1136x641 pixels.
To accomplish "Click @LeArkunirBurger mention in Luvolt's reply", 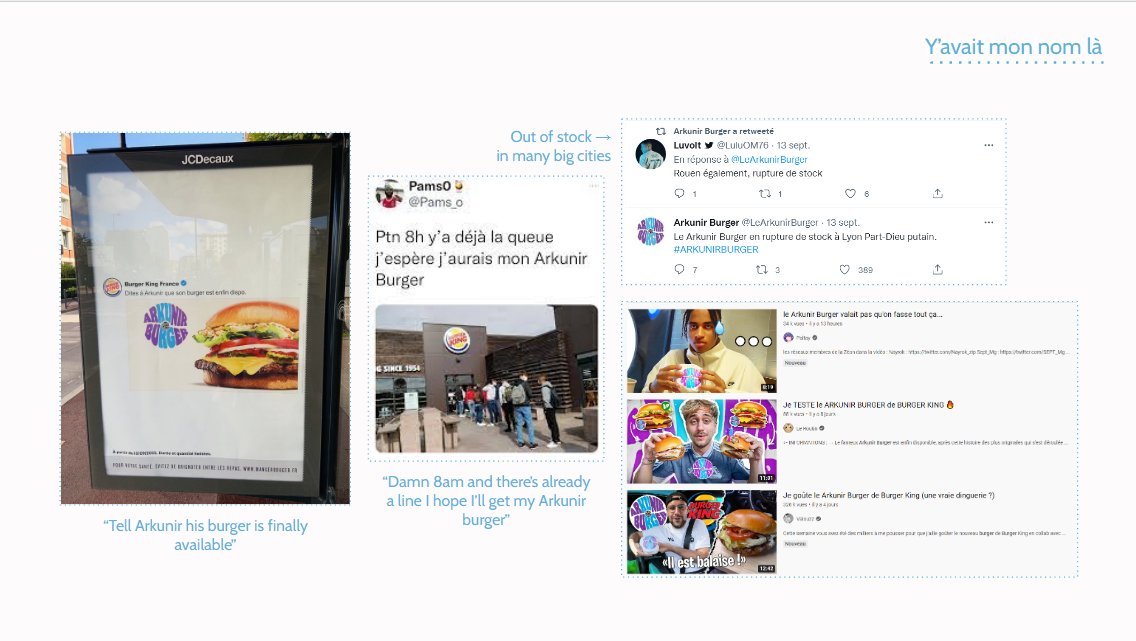I will coord(769,159).
